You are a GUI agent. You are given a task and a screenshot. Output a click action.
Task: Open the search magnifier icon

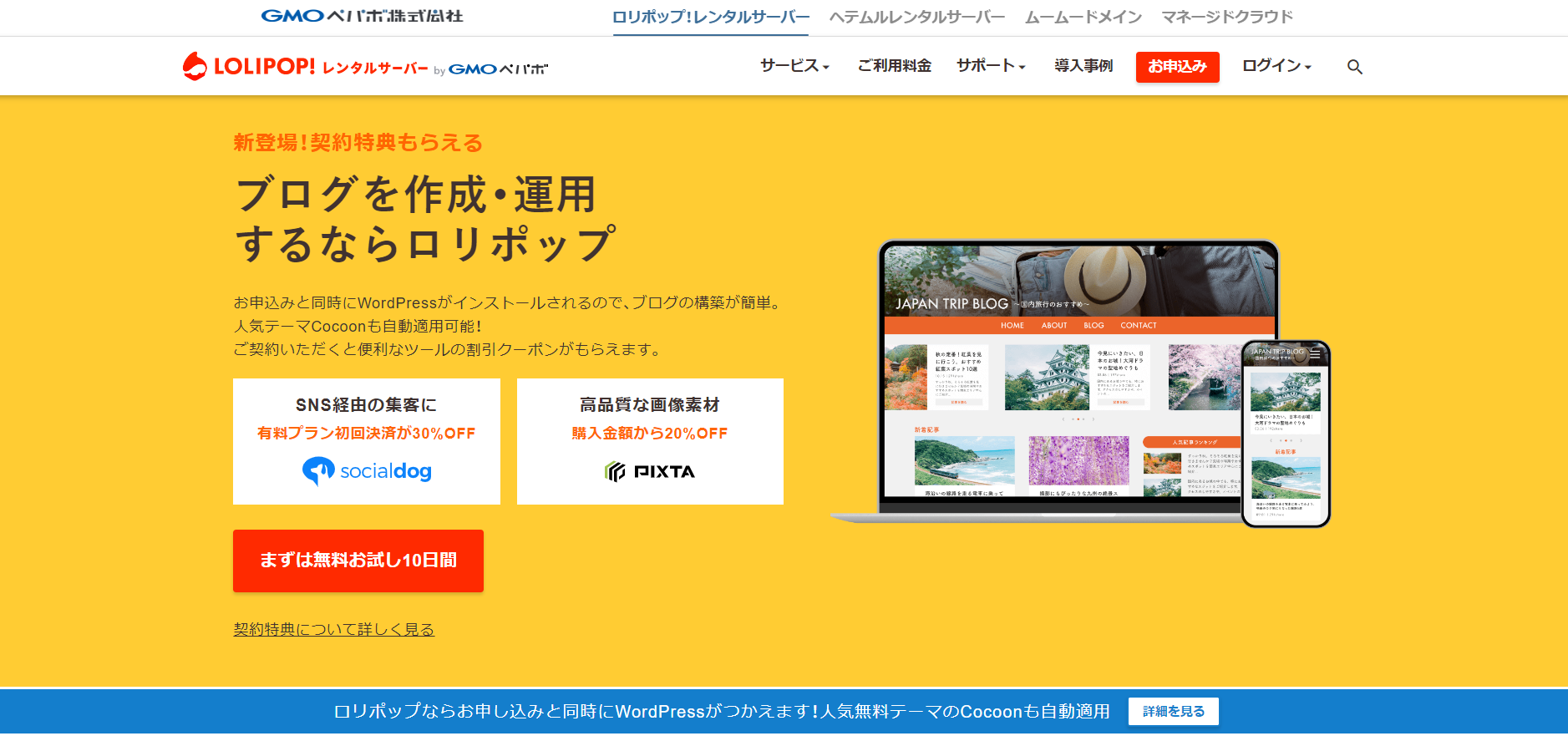point(1354,67)
